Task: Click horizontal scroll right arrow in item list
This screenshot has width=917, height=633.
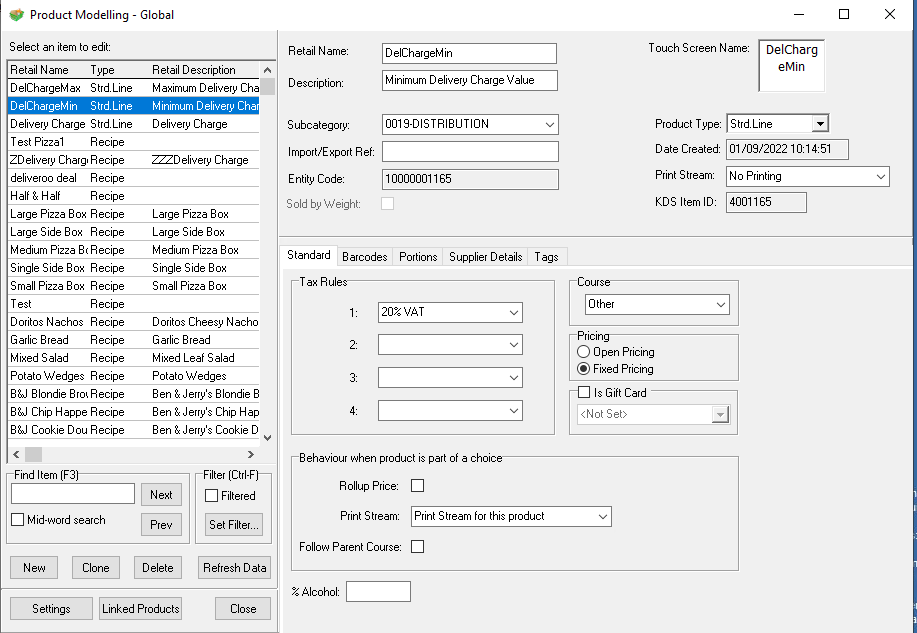Action: click(267, 454)
